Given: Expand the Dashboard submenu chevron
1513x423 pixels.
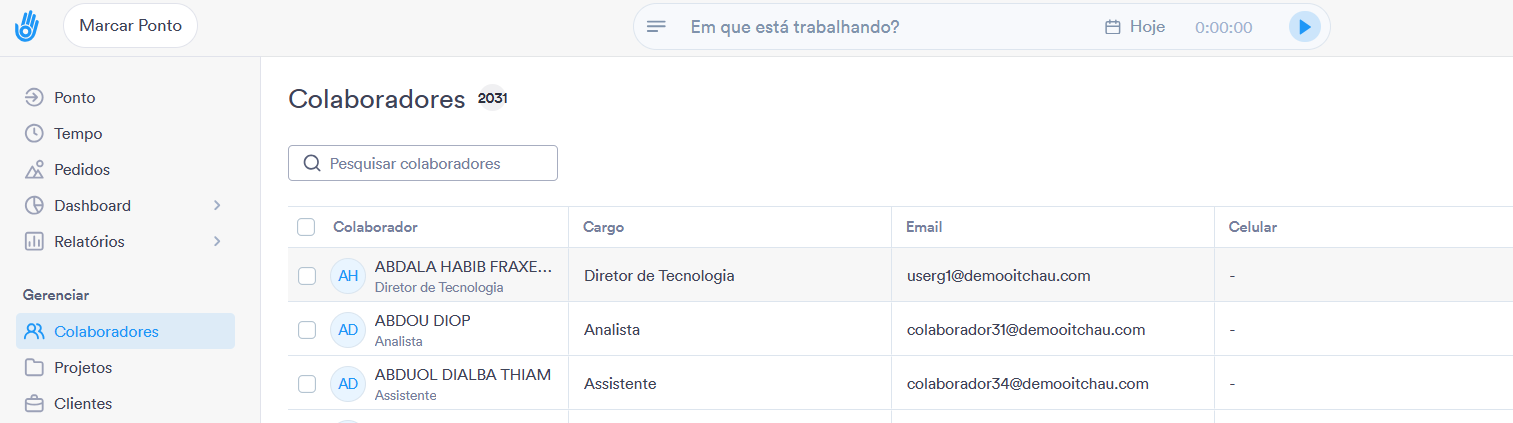Looking at the screenshot, I should [x=217, y=206].
